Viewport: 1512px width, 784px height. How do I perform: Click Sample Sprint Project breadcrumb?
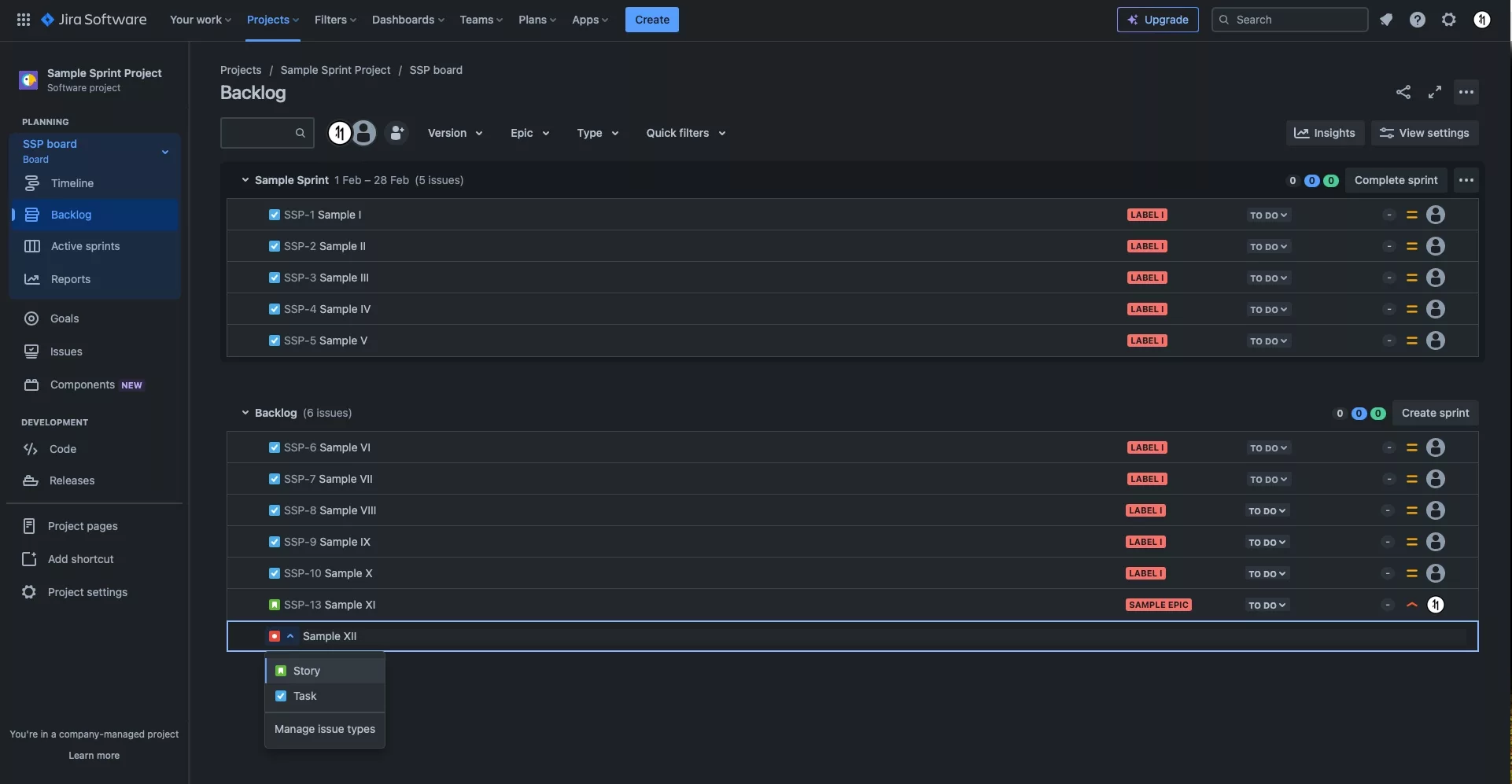[x=335, y=70]
